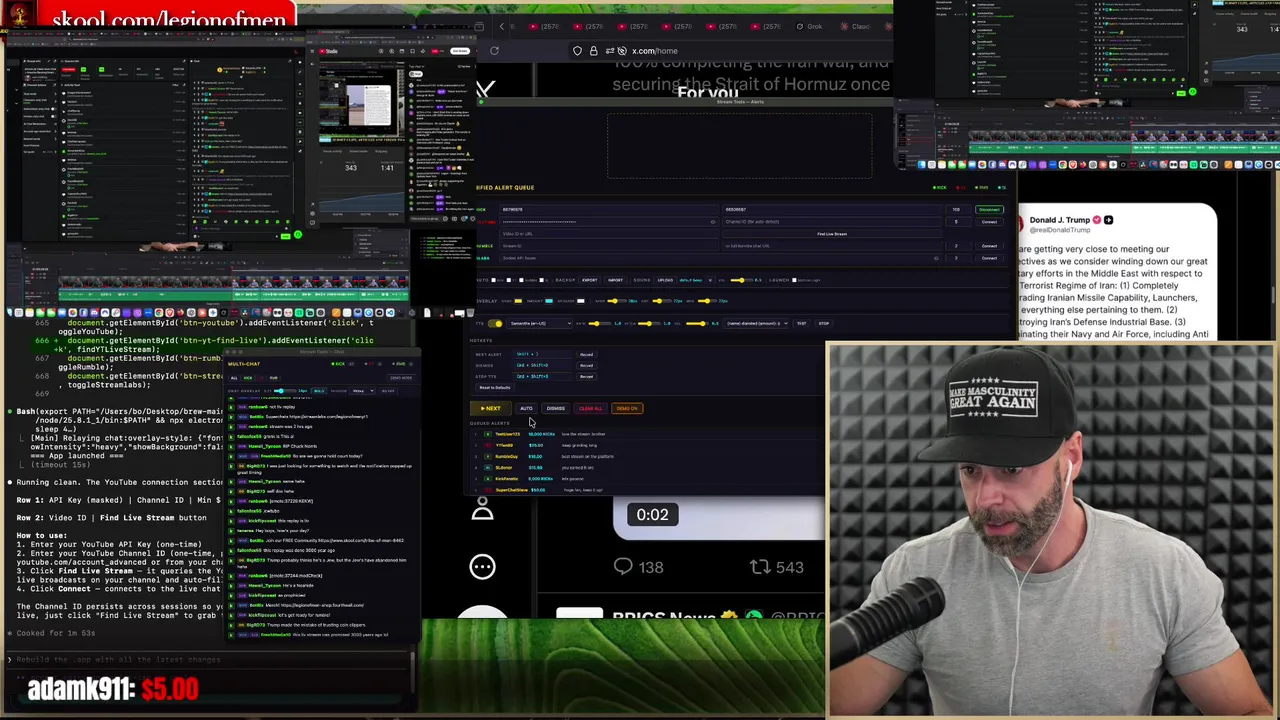
Task: Click the TTS TEST button
Action: tap(802, 323)
